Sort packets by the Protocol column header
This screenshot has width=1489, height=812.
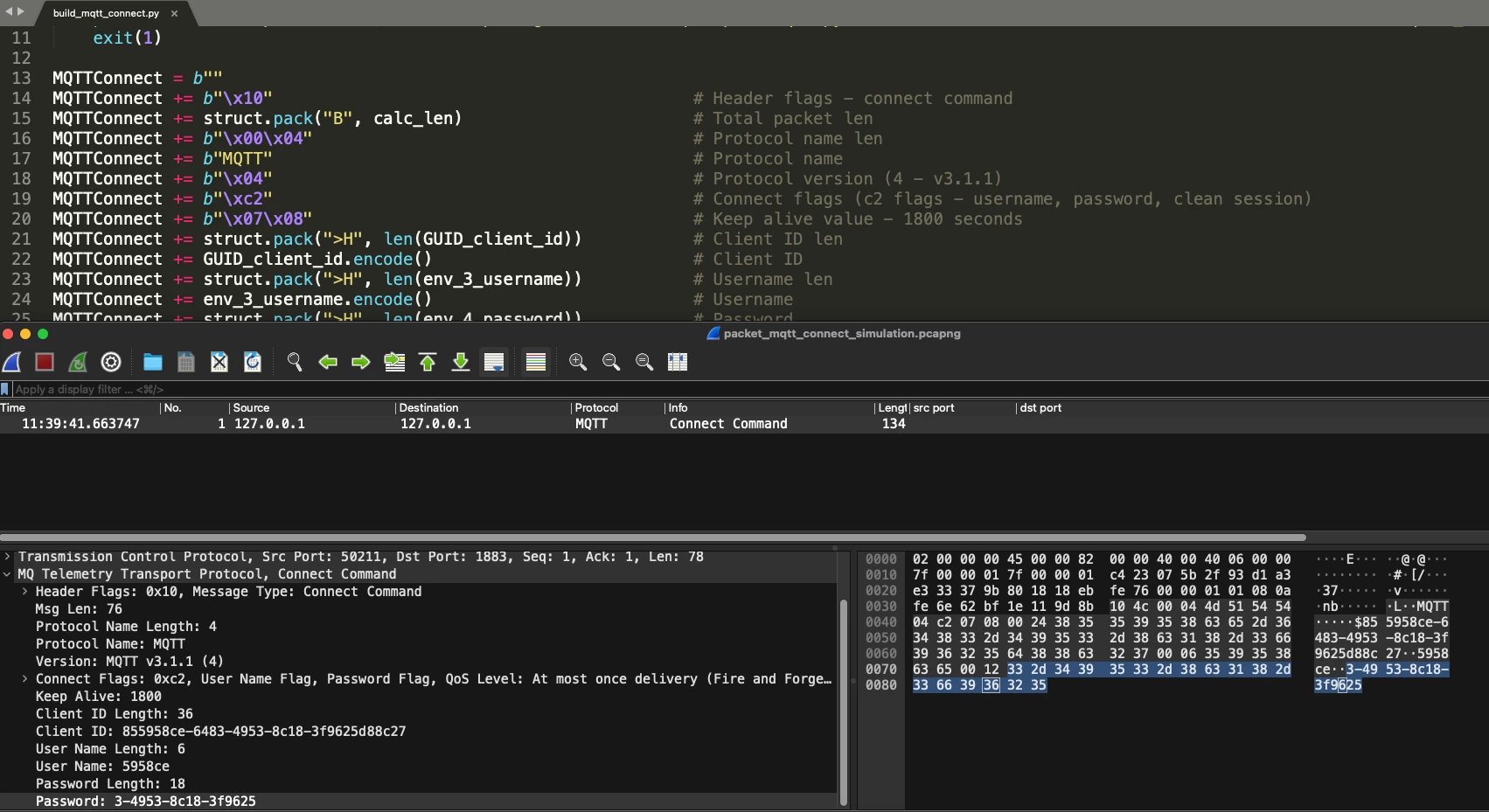click(x=596, y=408)
